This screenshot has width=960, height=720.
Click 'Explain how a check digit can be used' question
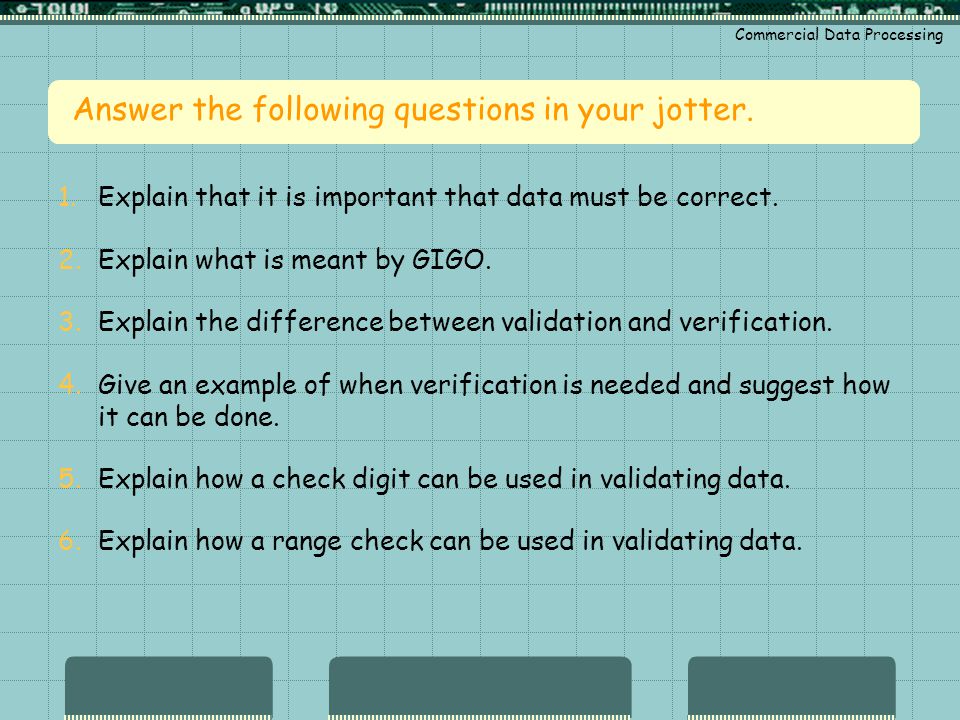point(444,479)
